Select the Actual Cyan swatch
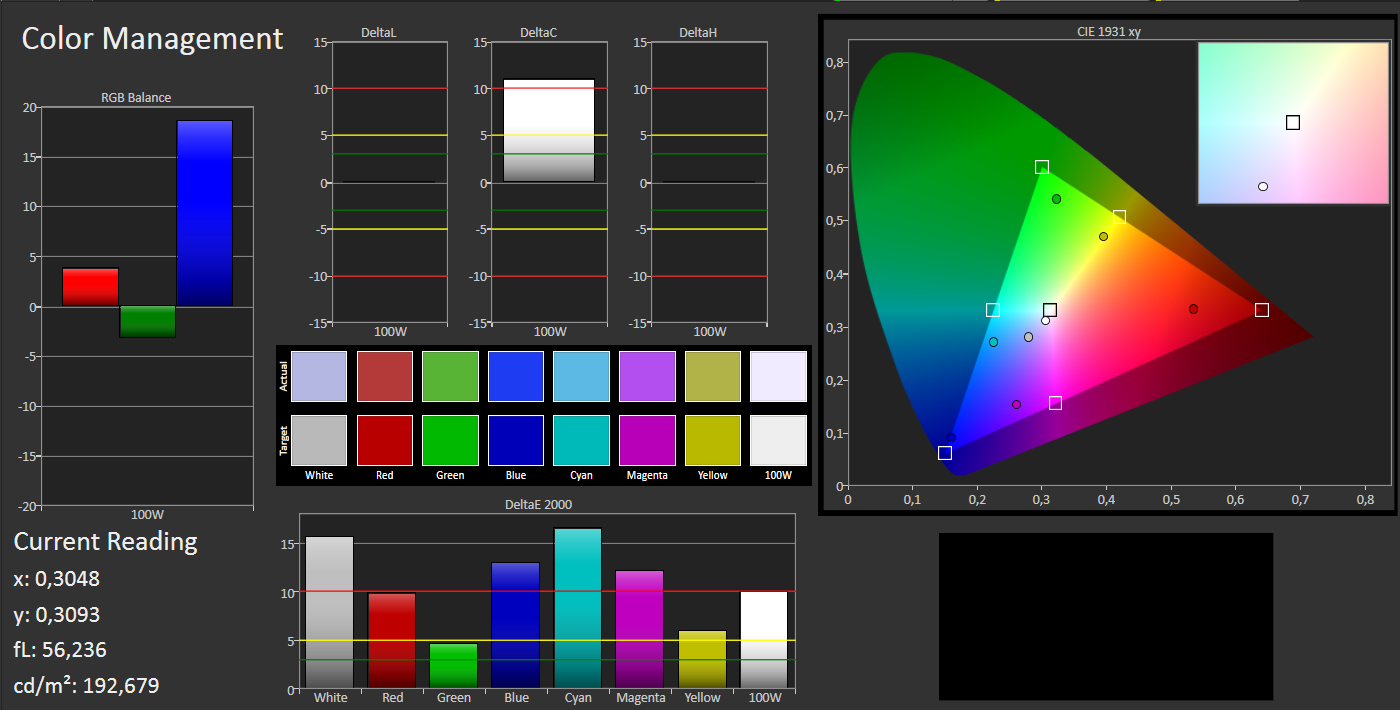Image resolution: width=1400 pixels, height=710 pixels. click(581, 376)
